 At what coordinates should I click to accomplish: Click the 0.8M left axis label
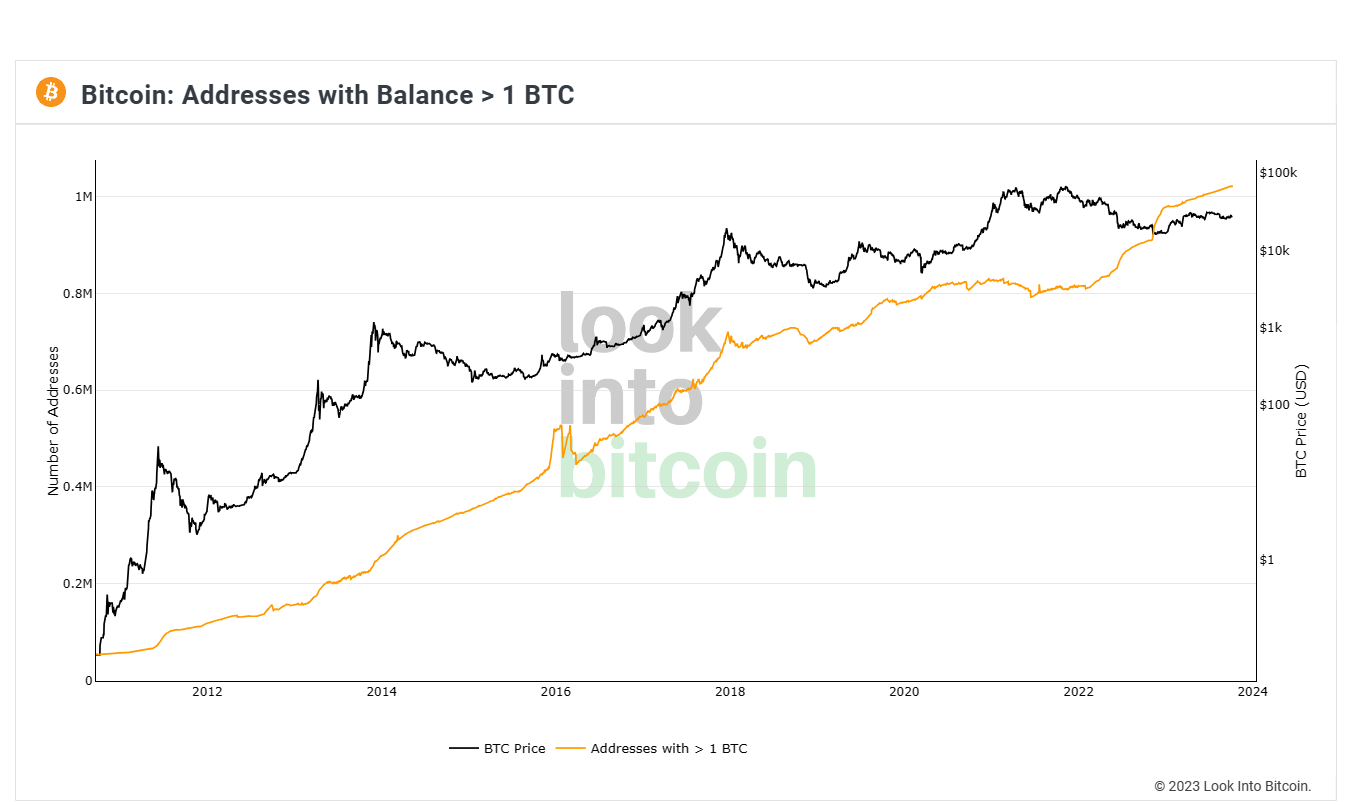click(77, 294)
